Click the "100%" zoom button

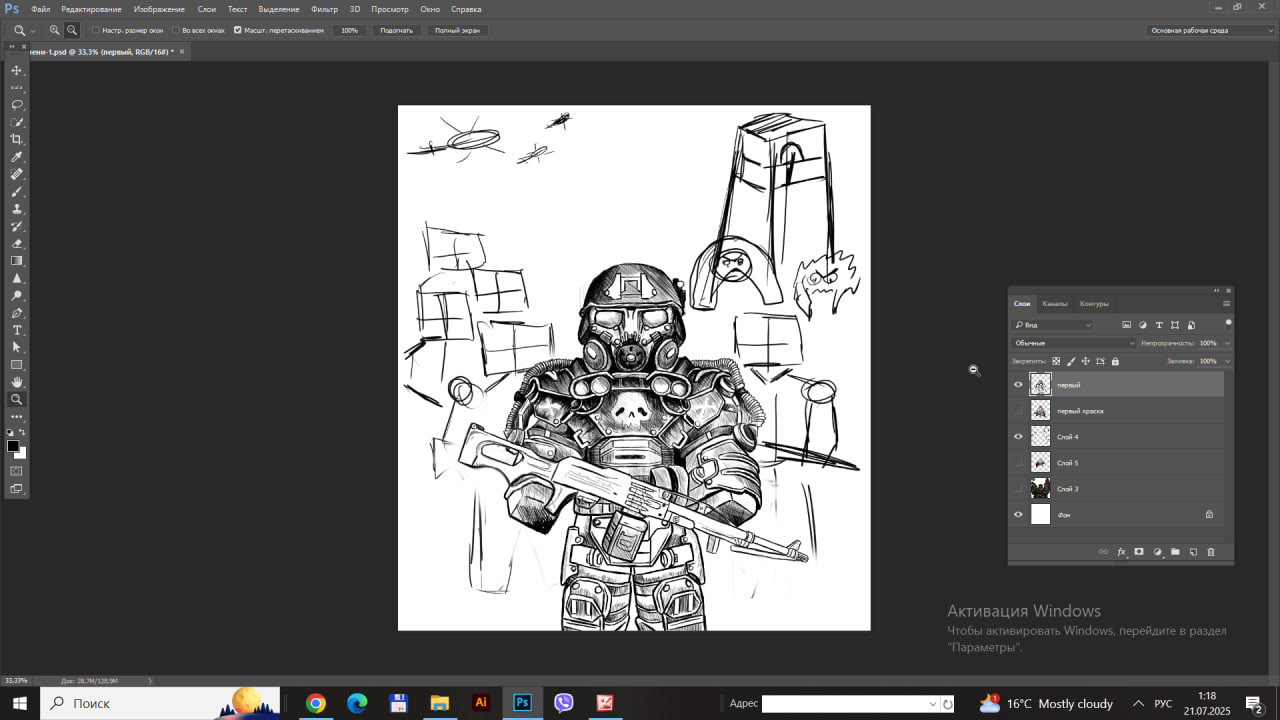(x=349, y=30)
